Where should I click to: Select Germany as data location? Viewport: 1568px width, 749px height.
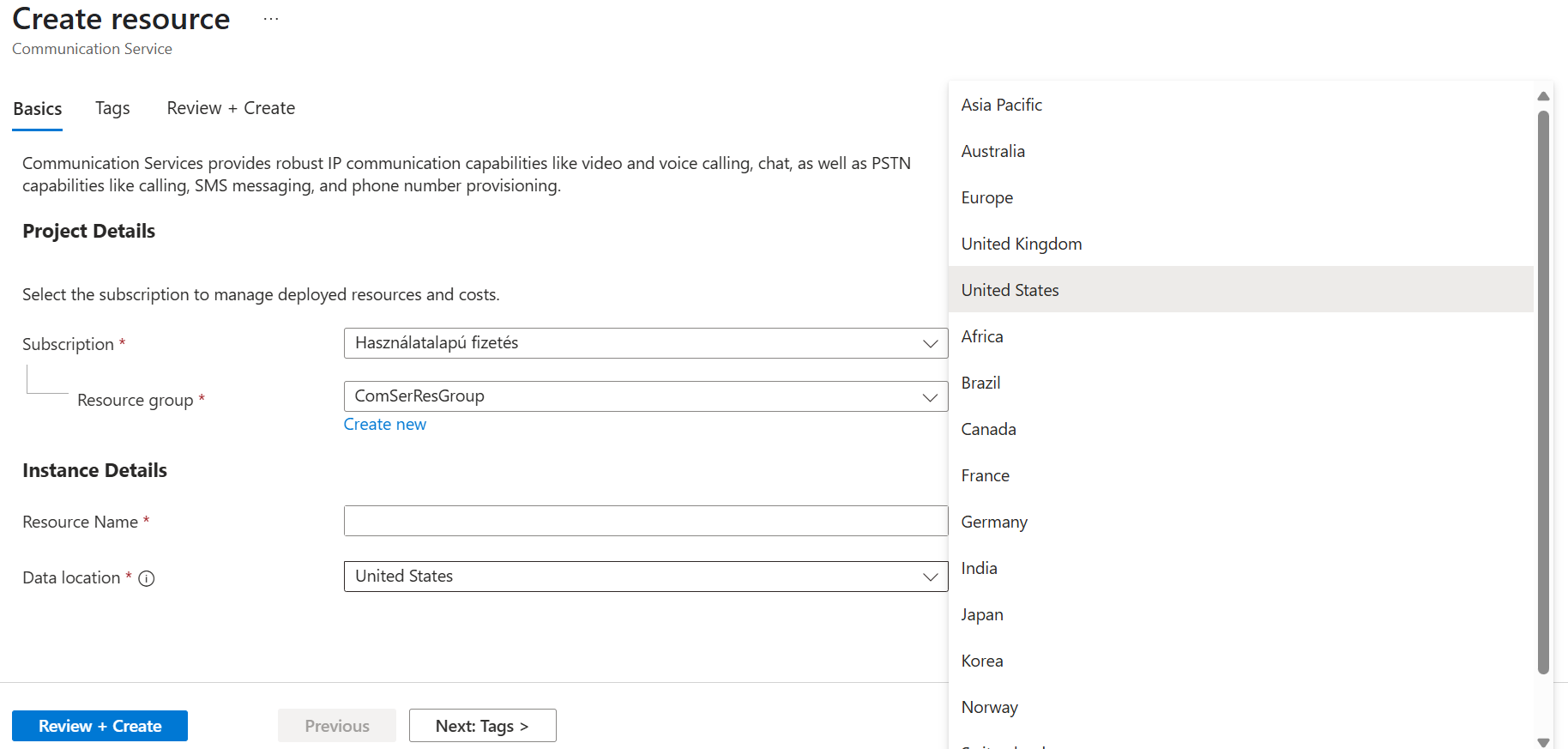(1241, 522)
